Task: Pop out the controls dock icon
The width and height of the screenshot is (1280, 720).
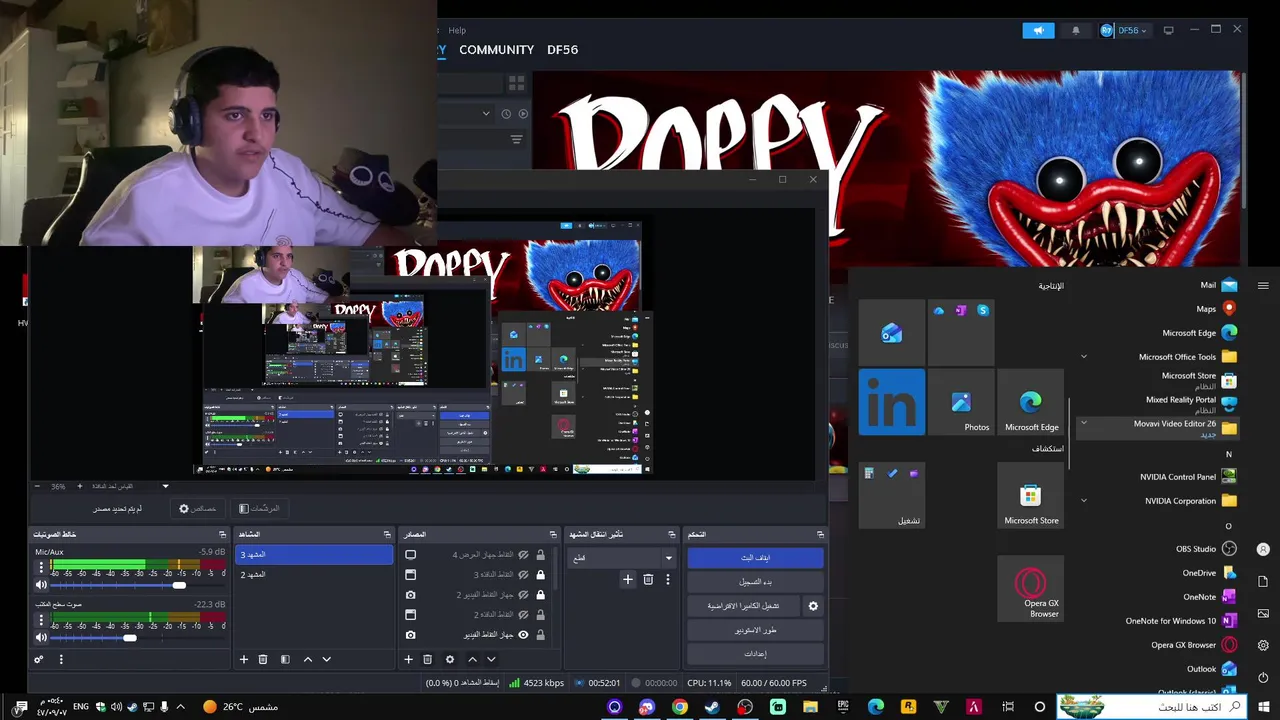Action: (820, 534)
